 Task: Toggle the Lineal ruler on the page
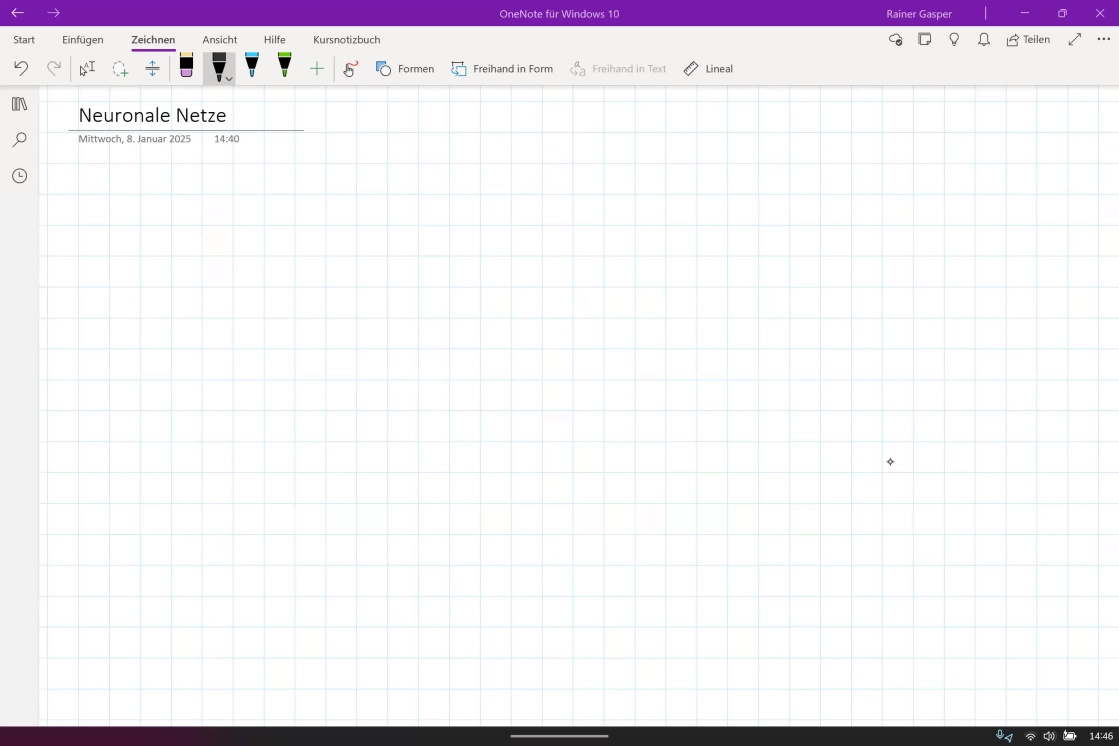pos(708,69)
